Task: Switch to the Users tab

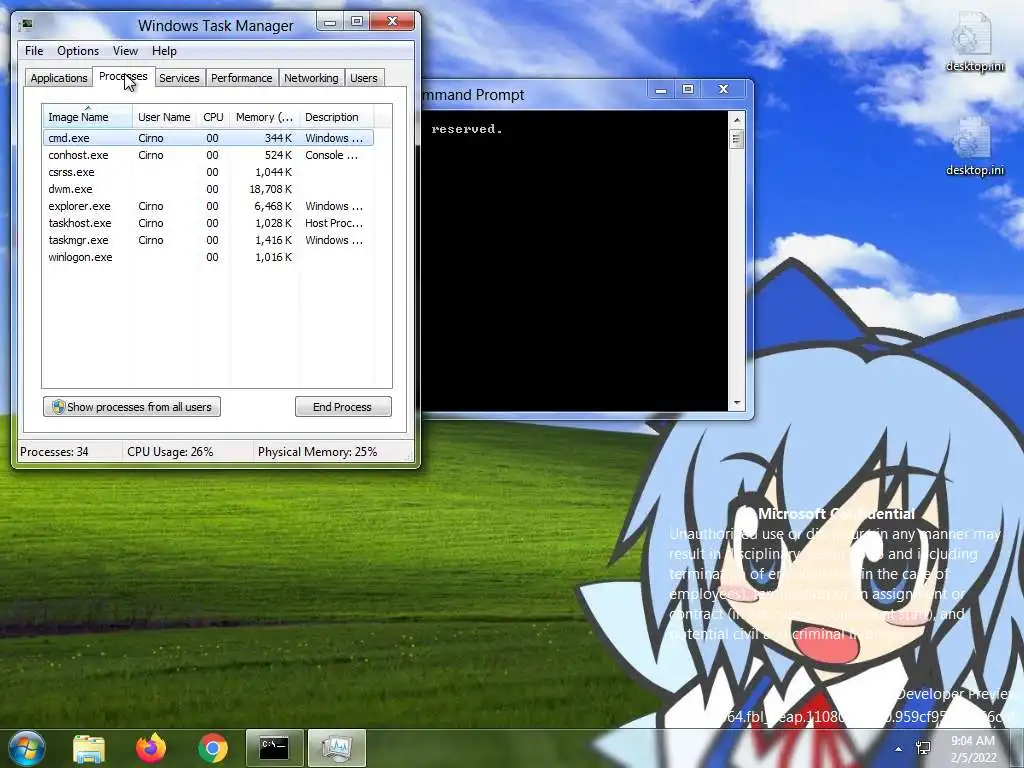Action: click(x=364, y=78)
